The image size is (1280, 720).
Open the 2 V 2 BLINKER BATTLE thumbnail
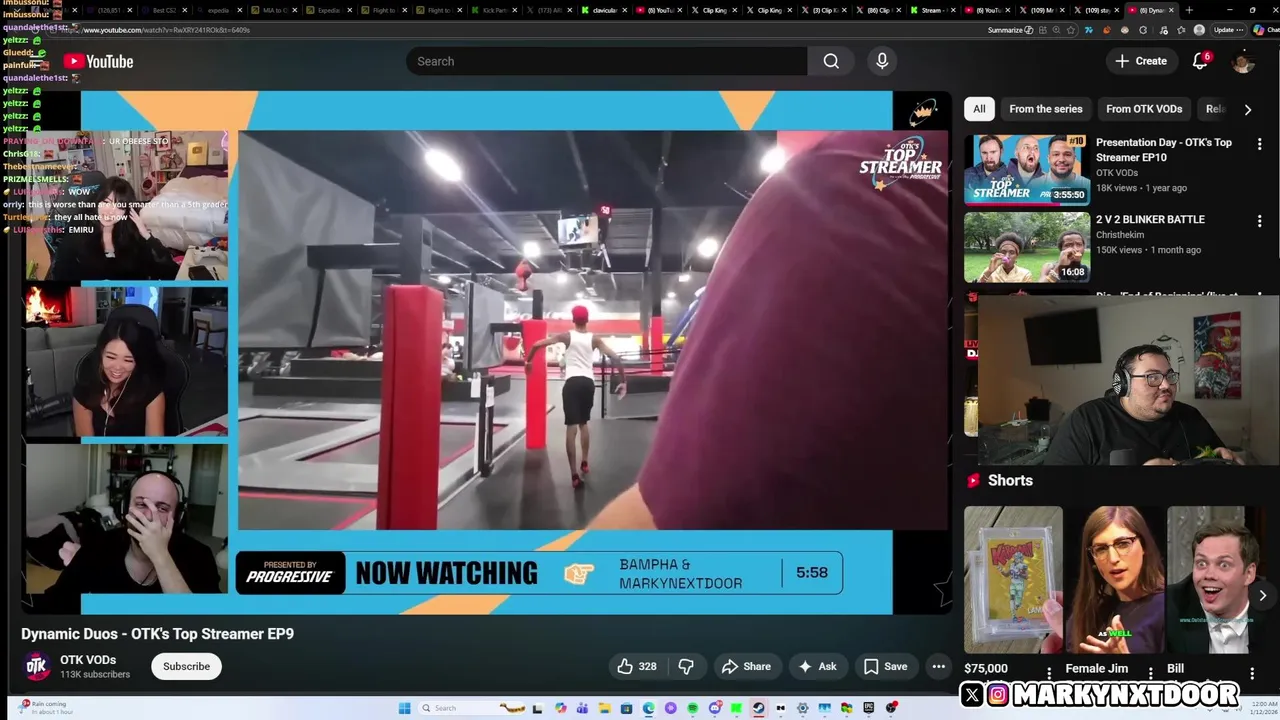[1027, 247]
